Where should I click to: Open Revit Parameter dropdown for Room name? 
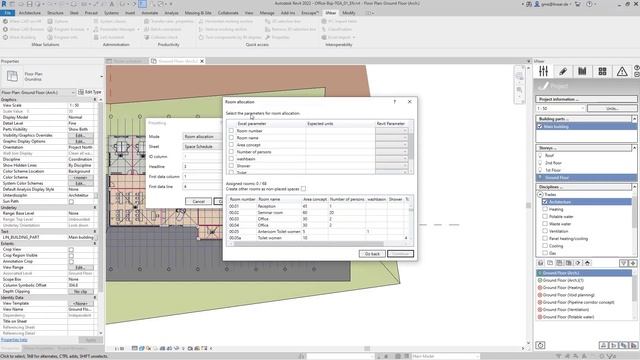click(x=391, y=138)
